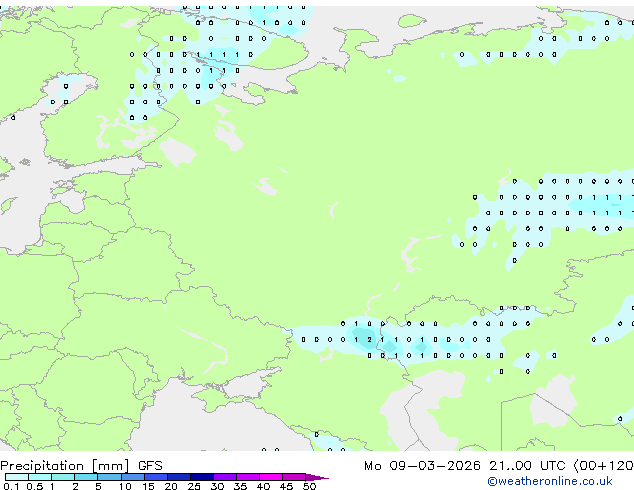Viewport: 634px width, 490px height.
Task: Click the 1 to 2 mm legend swatch
Action: tap(63, 477)
